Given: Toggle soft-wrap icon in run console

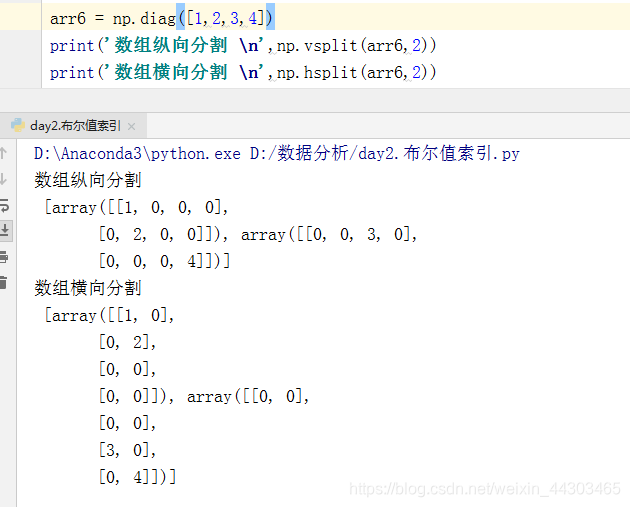Looking at the screenshot, I should pos(4,205).
